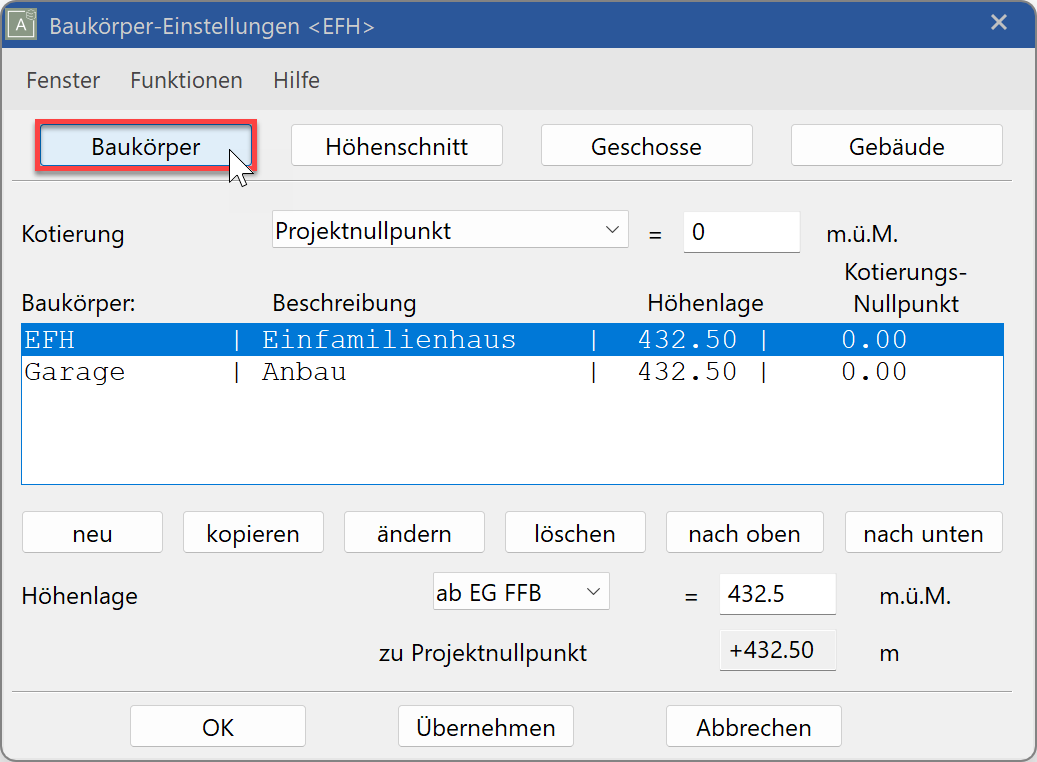This screenshot has height=762, width=1037.
Task: Copy the selected Baukörper using kopieren
Action: (x=253, y=532)
